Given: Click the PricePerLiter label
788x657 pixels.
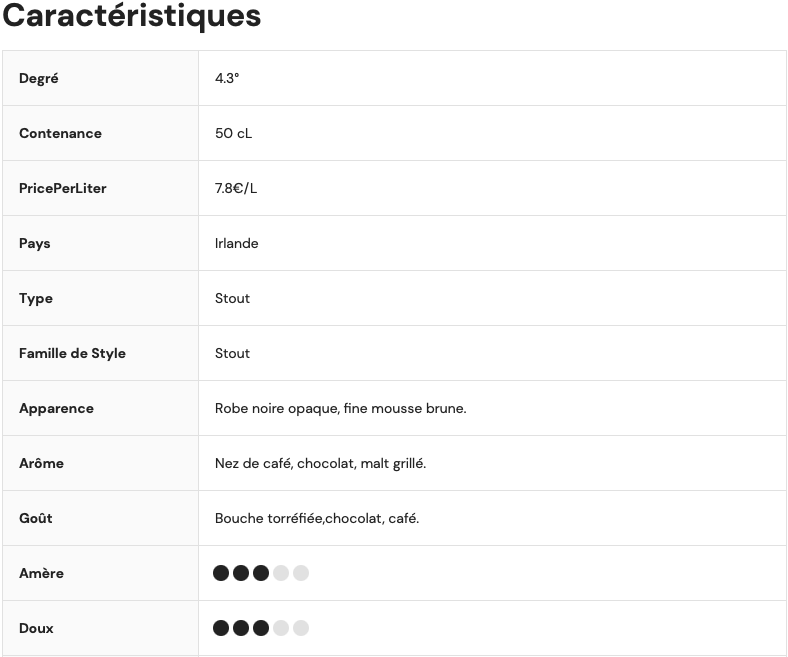Looking at the screenshot, I should click(x=62, y=188).
